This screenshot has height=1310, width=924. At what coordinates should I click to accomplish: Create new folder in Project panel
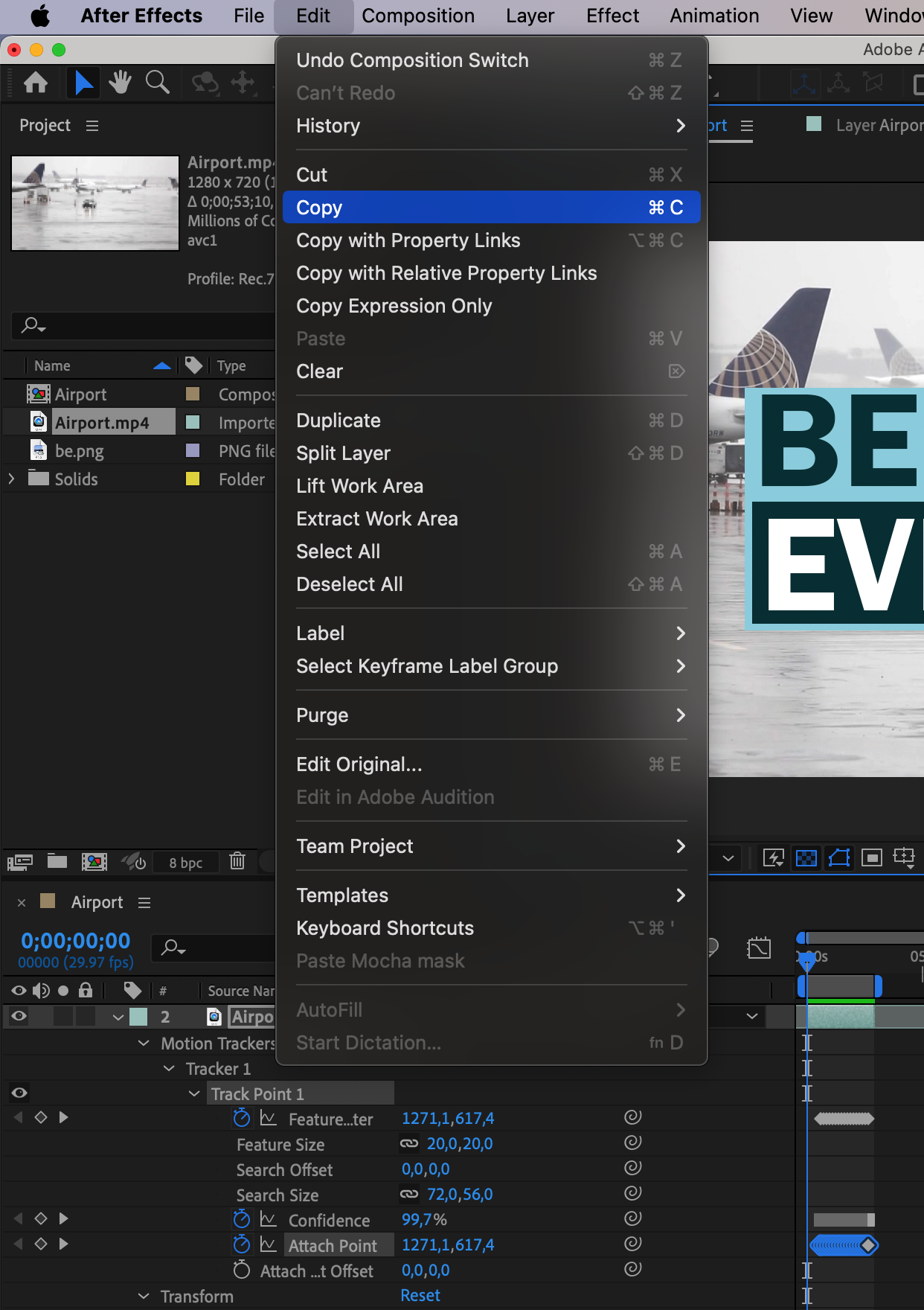tap(57, 861)
